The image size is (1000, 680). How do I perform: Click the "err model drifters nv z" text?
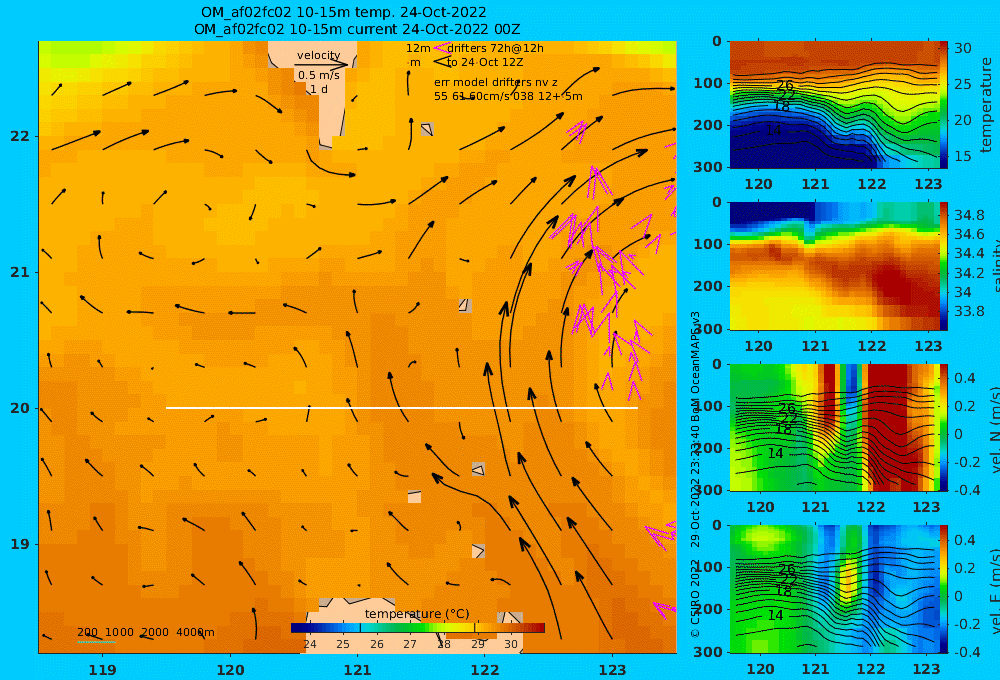point(496,82)
